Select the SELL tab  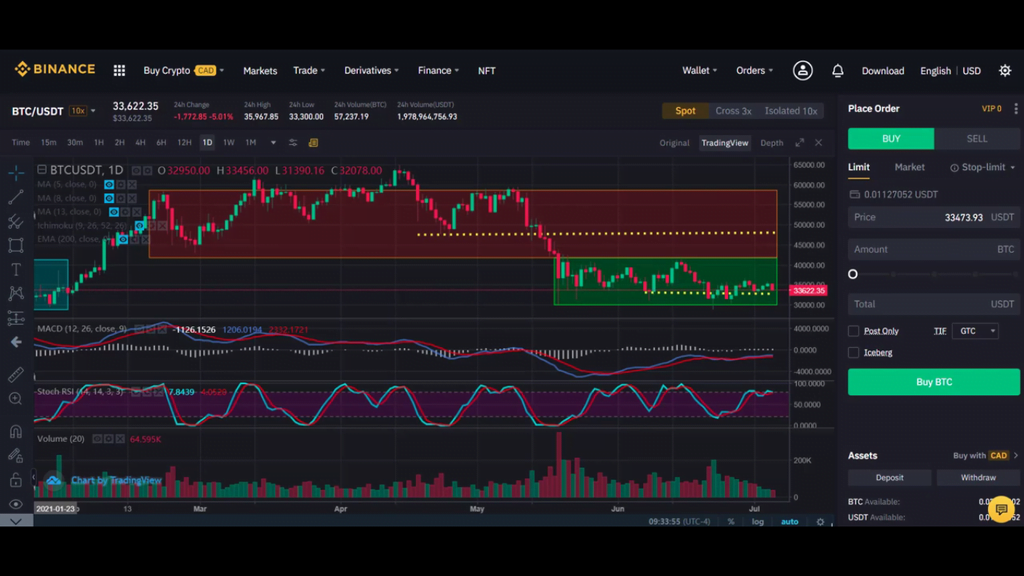click(977, 138)
